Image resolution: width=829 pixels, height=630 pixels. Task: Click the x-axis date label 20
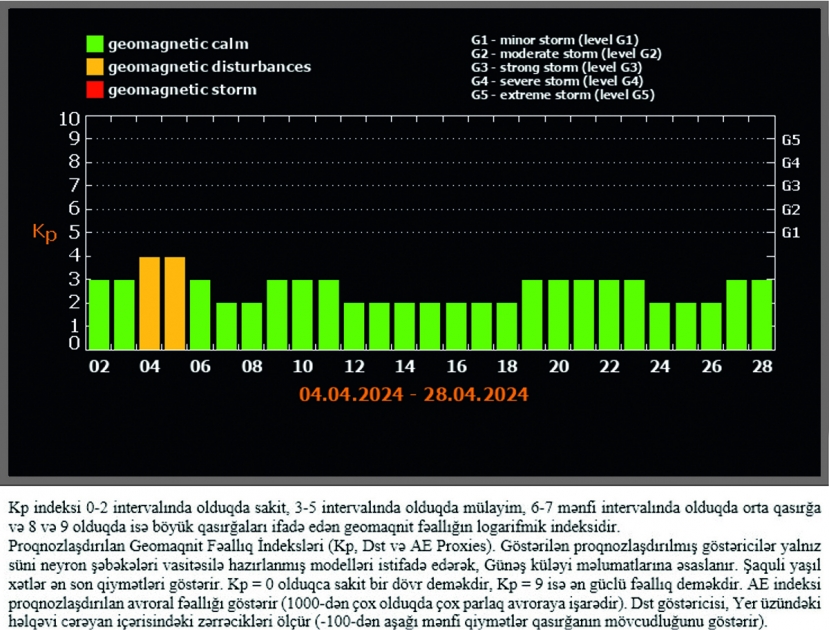pos(558,366)
